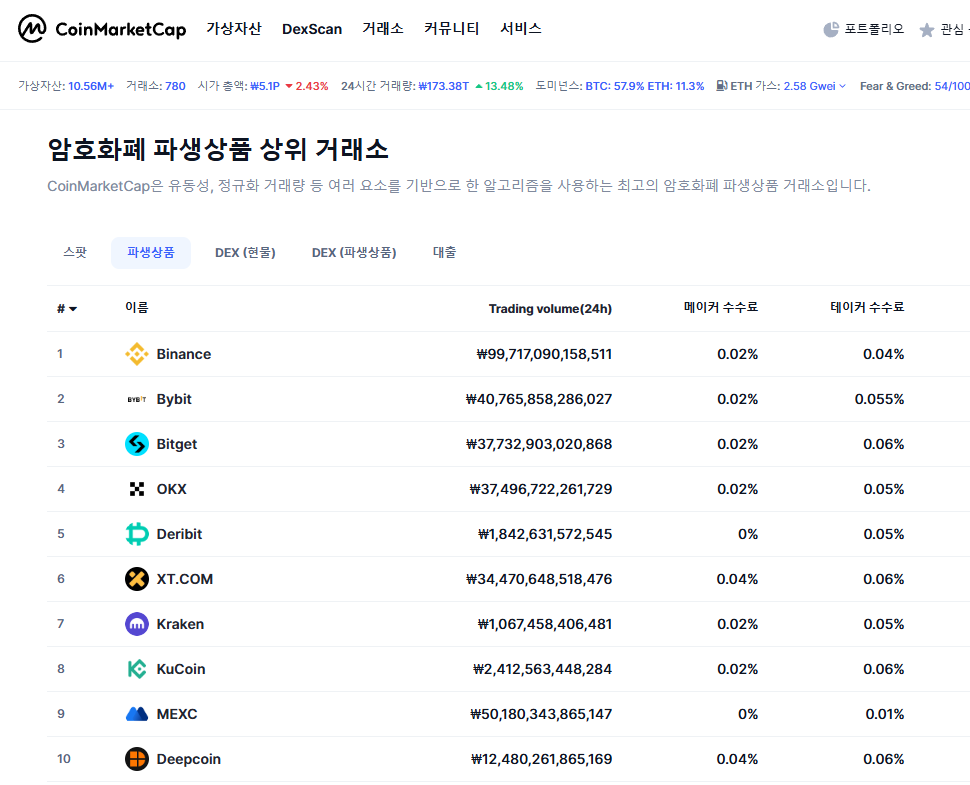Image resolution: width=970 pixels, height=785 pixels.
Task: Click the 24h volume ₩173.38T value
Action: coord(444,86)
